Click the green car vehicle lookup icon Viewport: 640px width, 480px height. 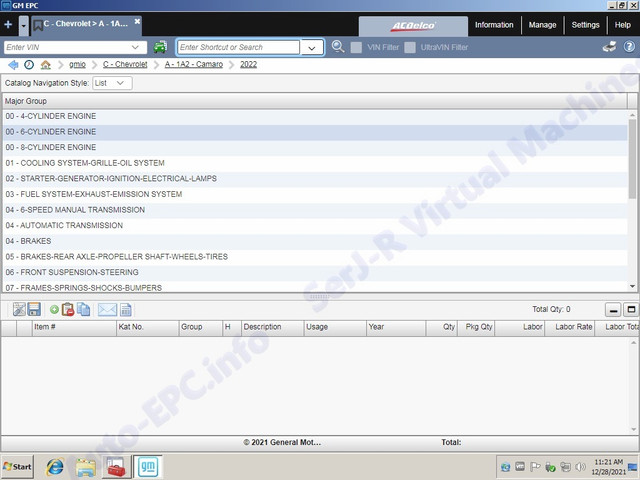pos(160,47)
